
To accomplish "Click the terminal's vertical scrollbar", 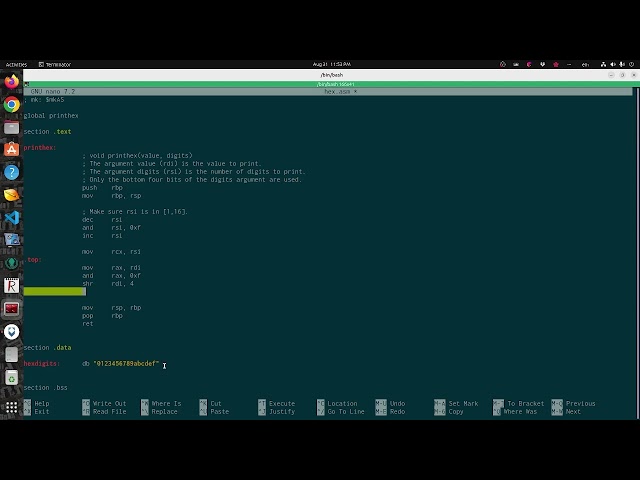I will click(x=637, y=253).
